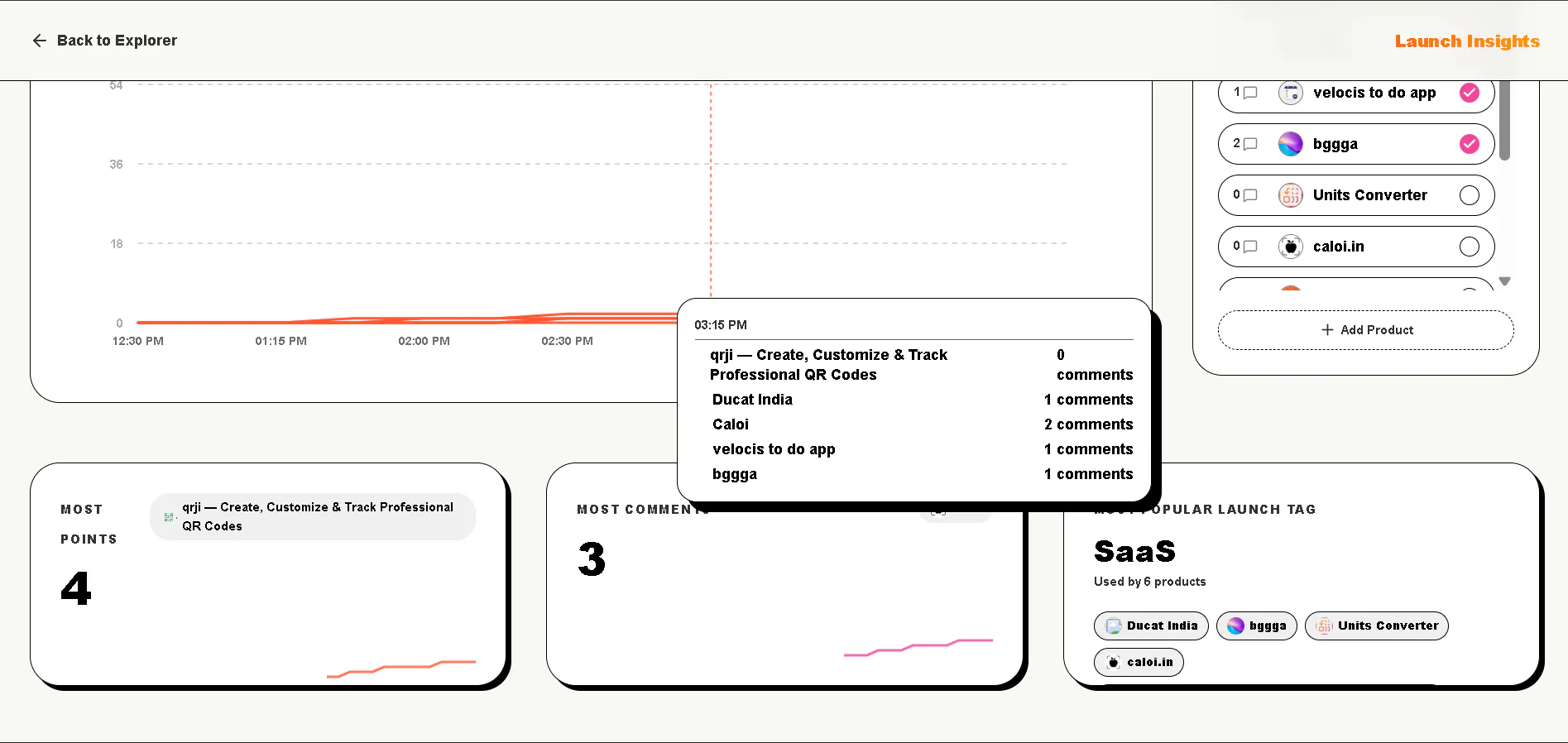
Task: Click the product list scrollbar thumb
Action: [1504, 120]
